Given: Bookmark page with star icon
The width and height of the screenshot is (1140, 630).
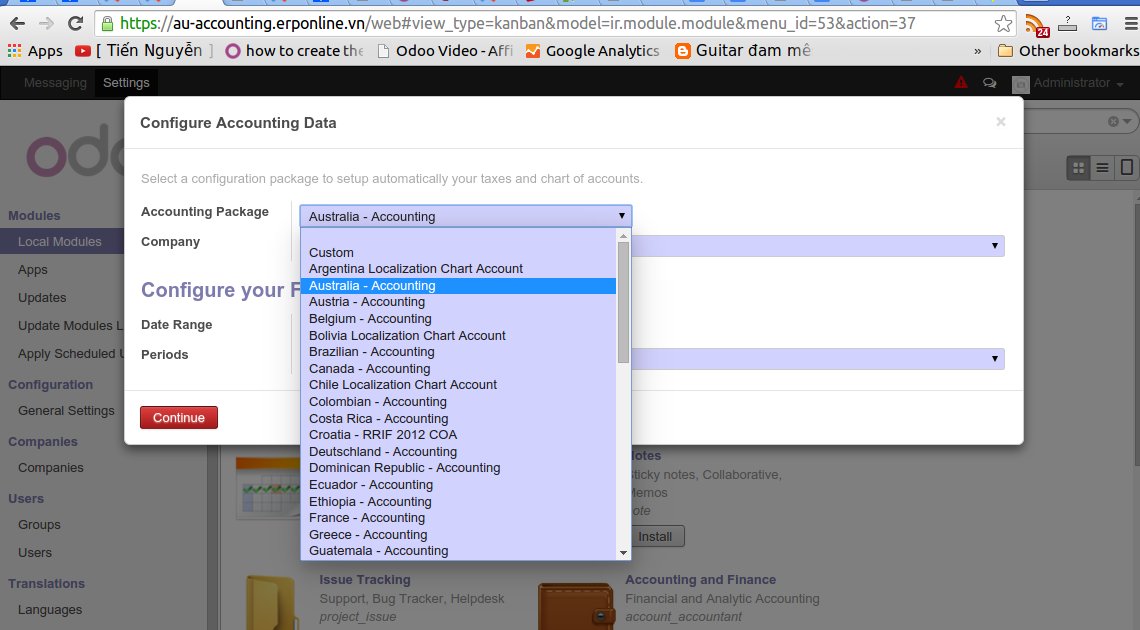Looking at the screenshot, I should 1003,23.
